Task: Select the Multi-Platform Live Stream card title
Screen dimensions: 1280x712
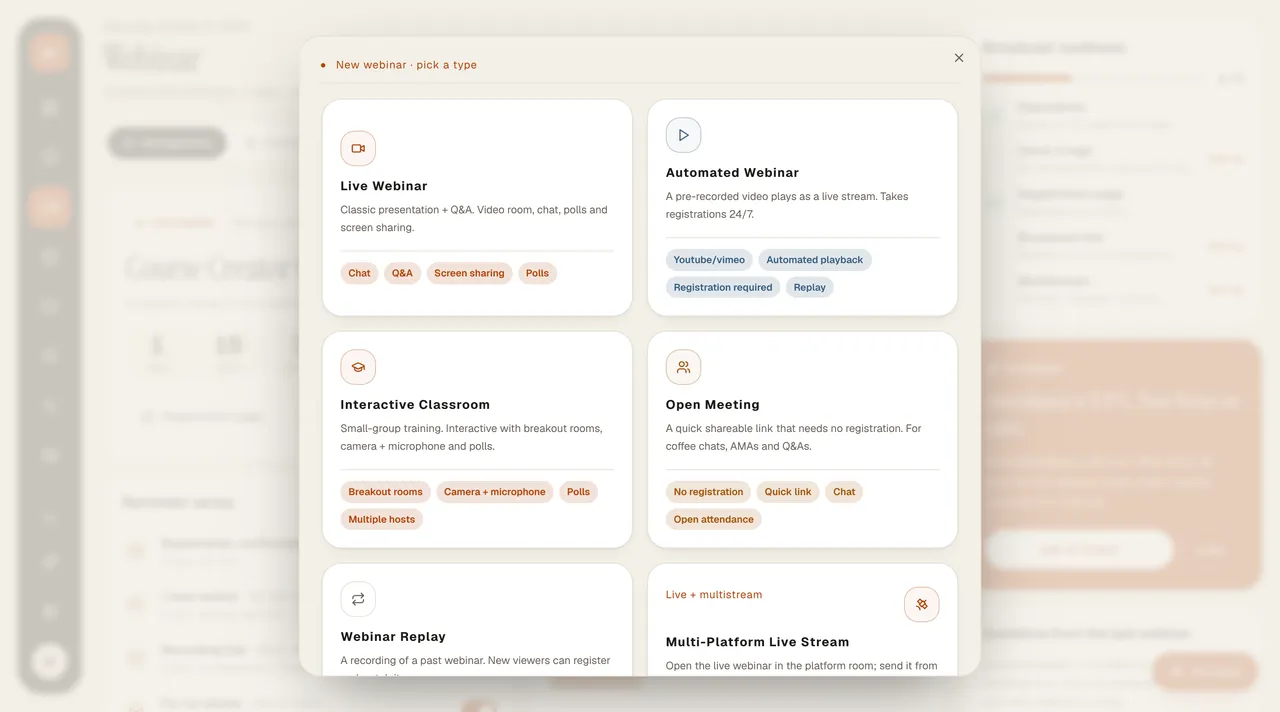Action: click(x=757, y=642)
